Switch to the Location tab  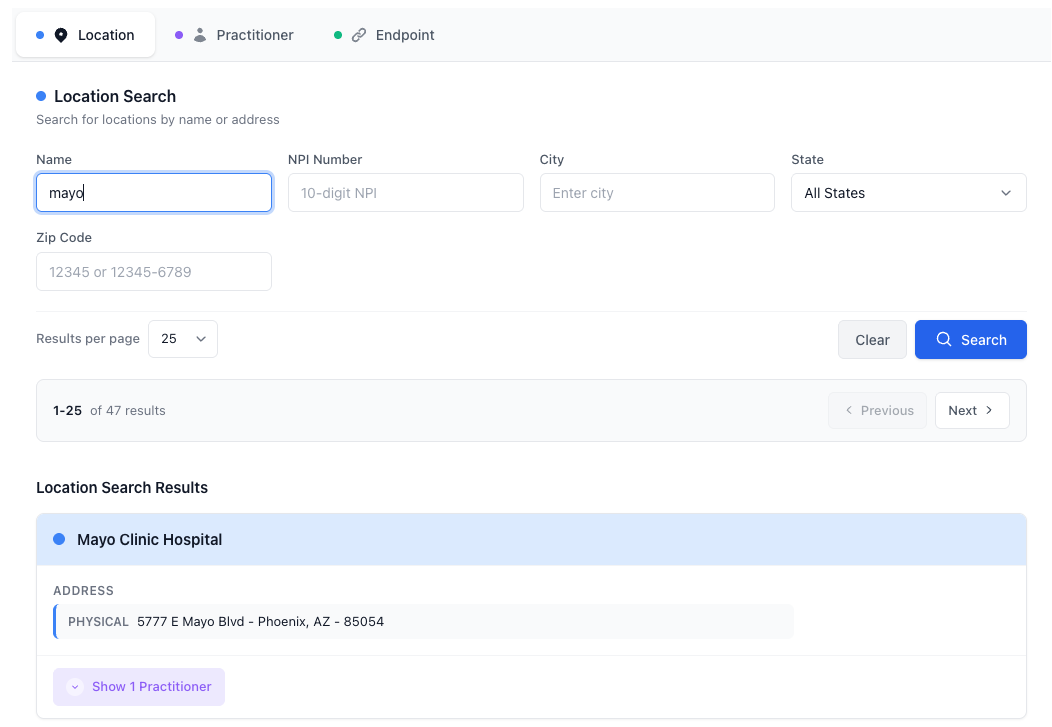86,35
